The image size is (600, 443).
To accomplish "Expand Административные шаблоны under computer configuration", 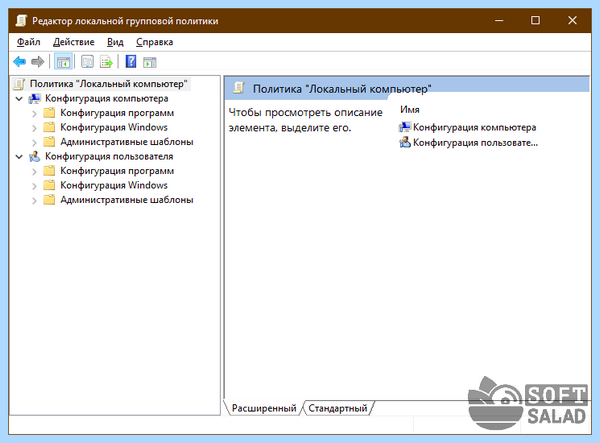I will click(x=34, y=142).
